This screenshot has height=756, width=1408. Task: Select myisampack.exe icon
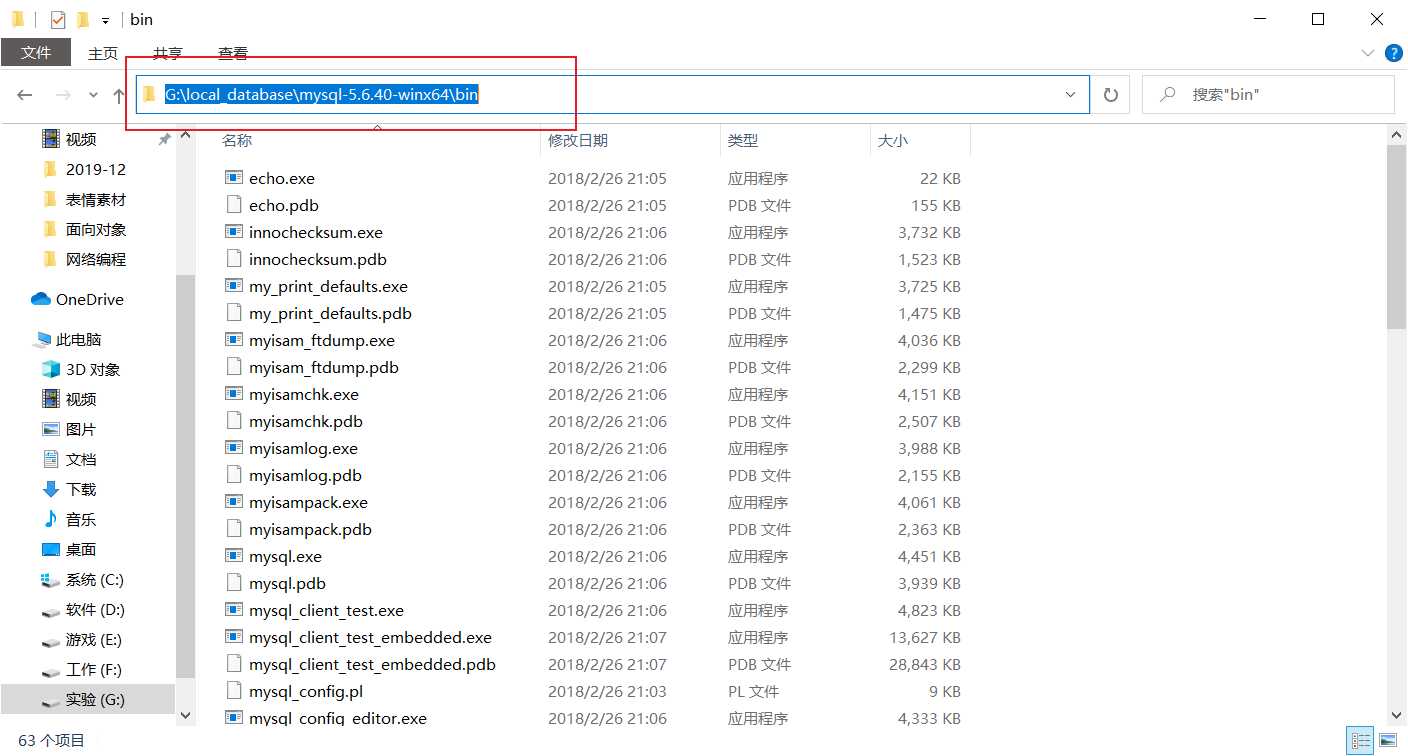(234, 502)
